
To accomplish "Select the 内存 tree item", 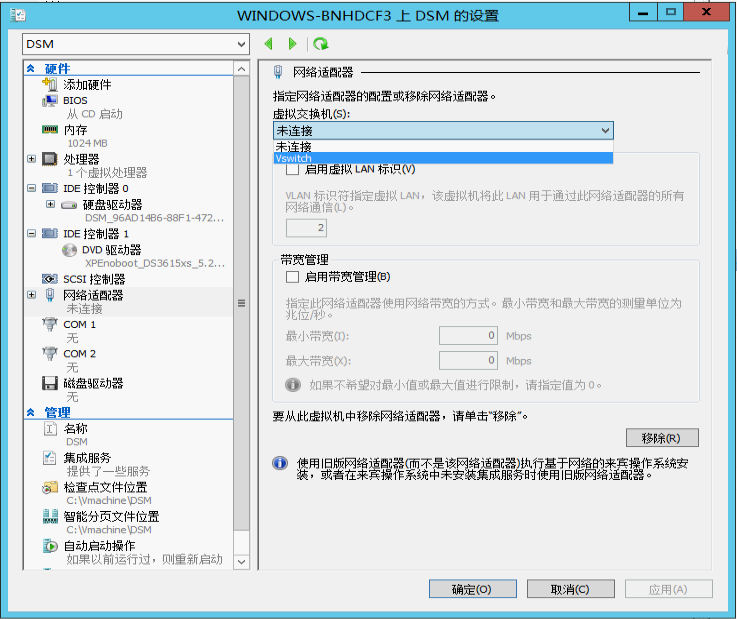I will coord(75,130).
